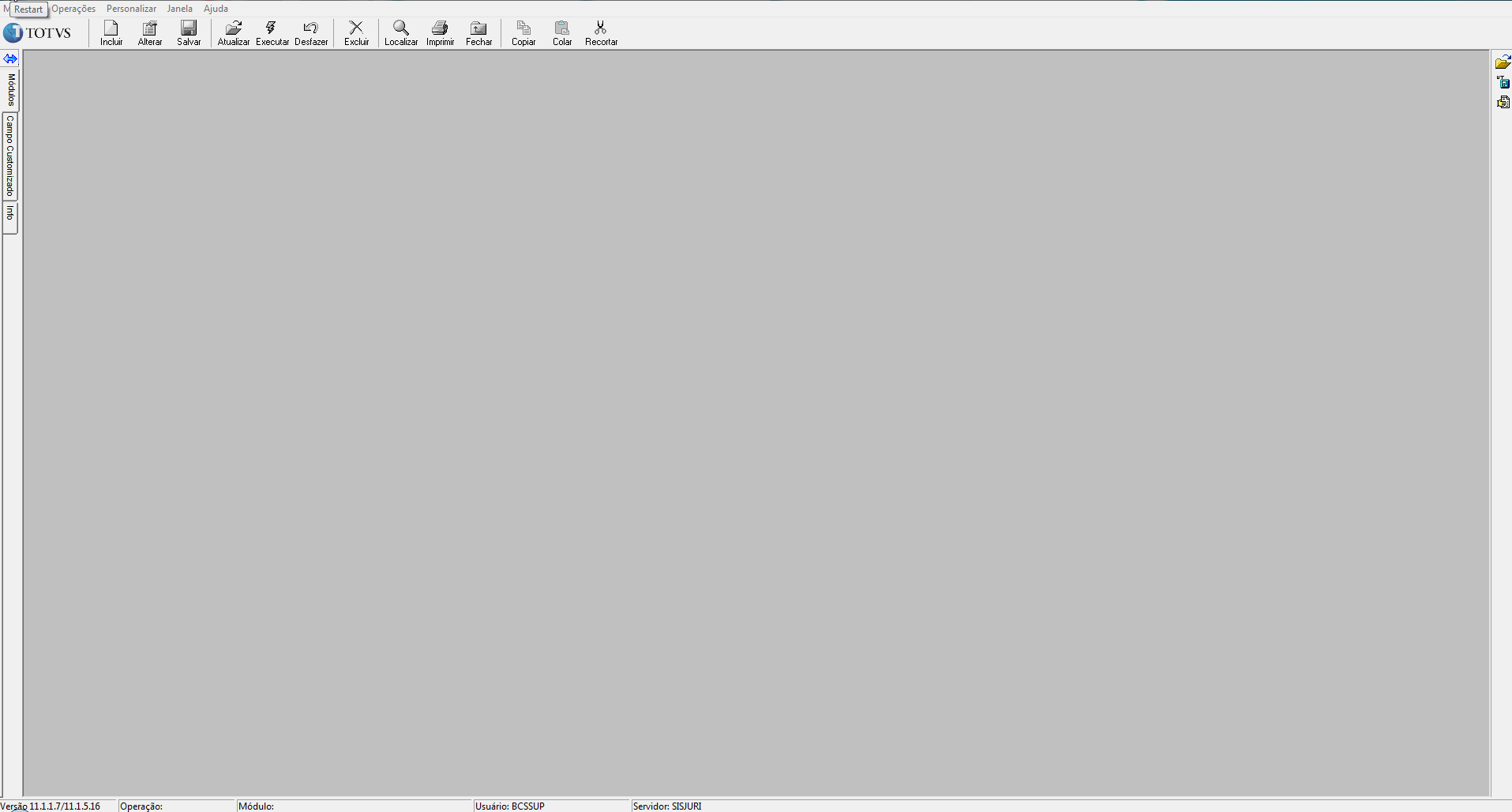This screenshot has width=1512, height=812.
Task: Run the Executar lightning icon
Action: [272, 33]
